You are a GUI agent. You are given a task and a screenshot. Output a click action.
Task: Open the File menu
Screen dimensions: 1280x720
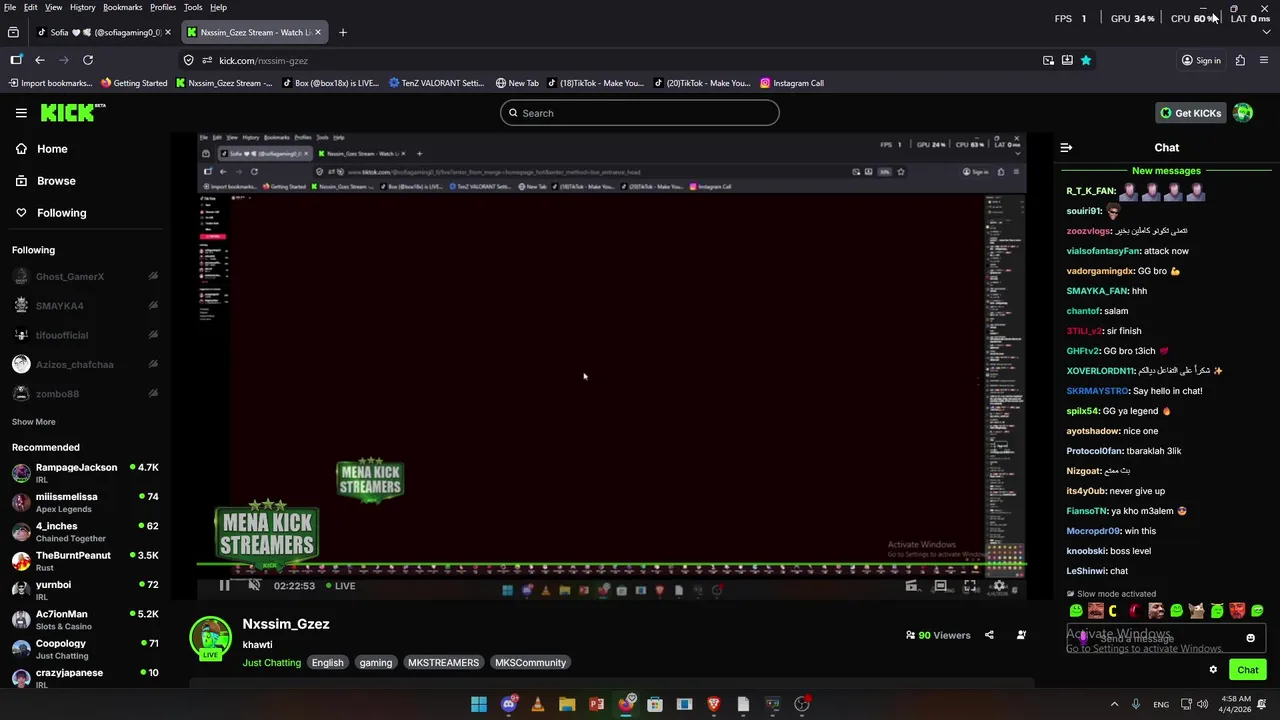pyautogui.click(x=10, y=7)
